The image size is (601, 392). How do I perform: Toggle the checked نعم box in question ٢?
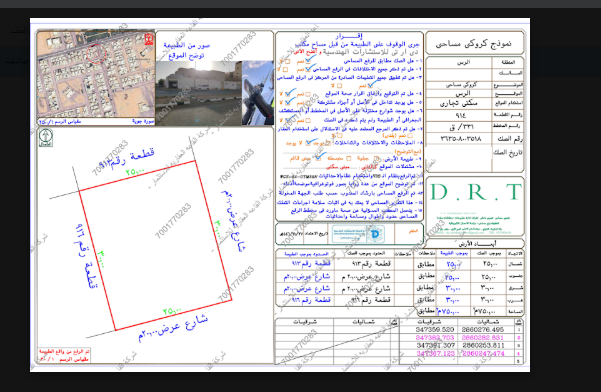click(x=309, y=68)
